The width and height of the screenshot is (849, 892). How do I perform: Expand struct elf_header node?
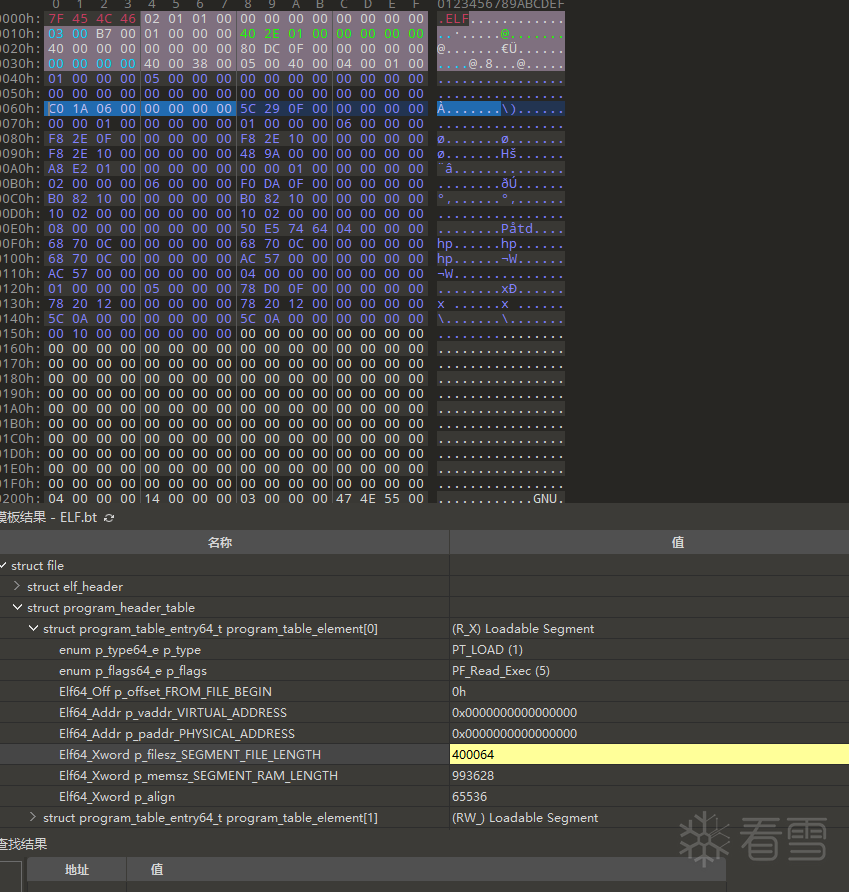[x=17, y=586]
